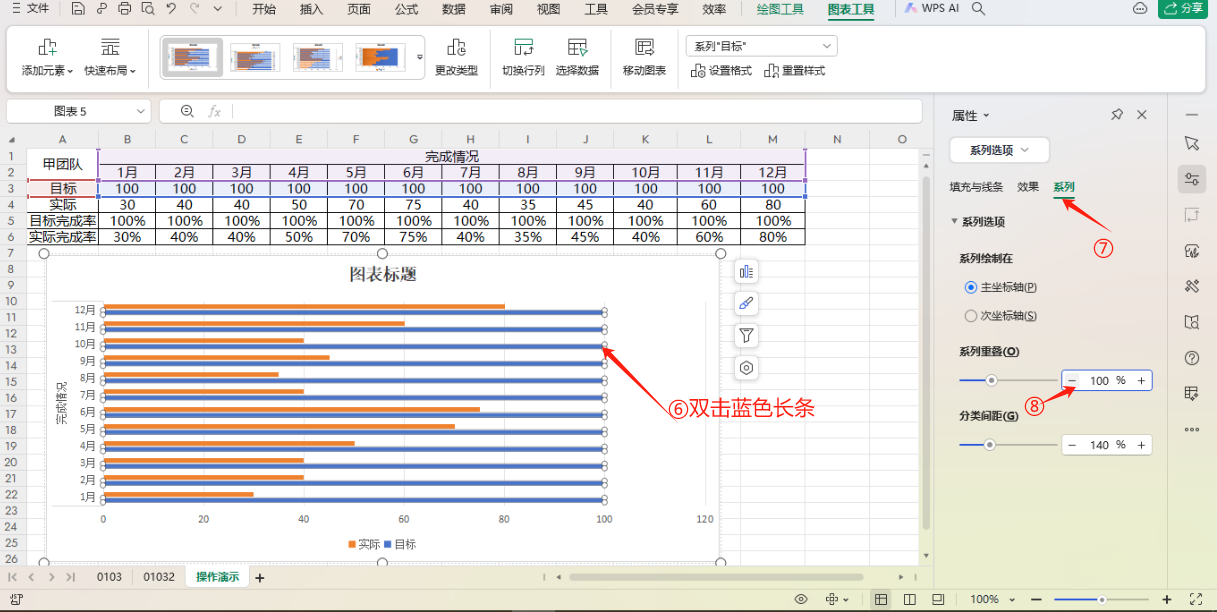Select 主坐标轴 (primary axis) radio button
The width and height of the screenshot is (1217, 612).
[970, 287]
